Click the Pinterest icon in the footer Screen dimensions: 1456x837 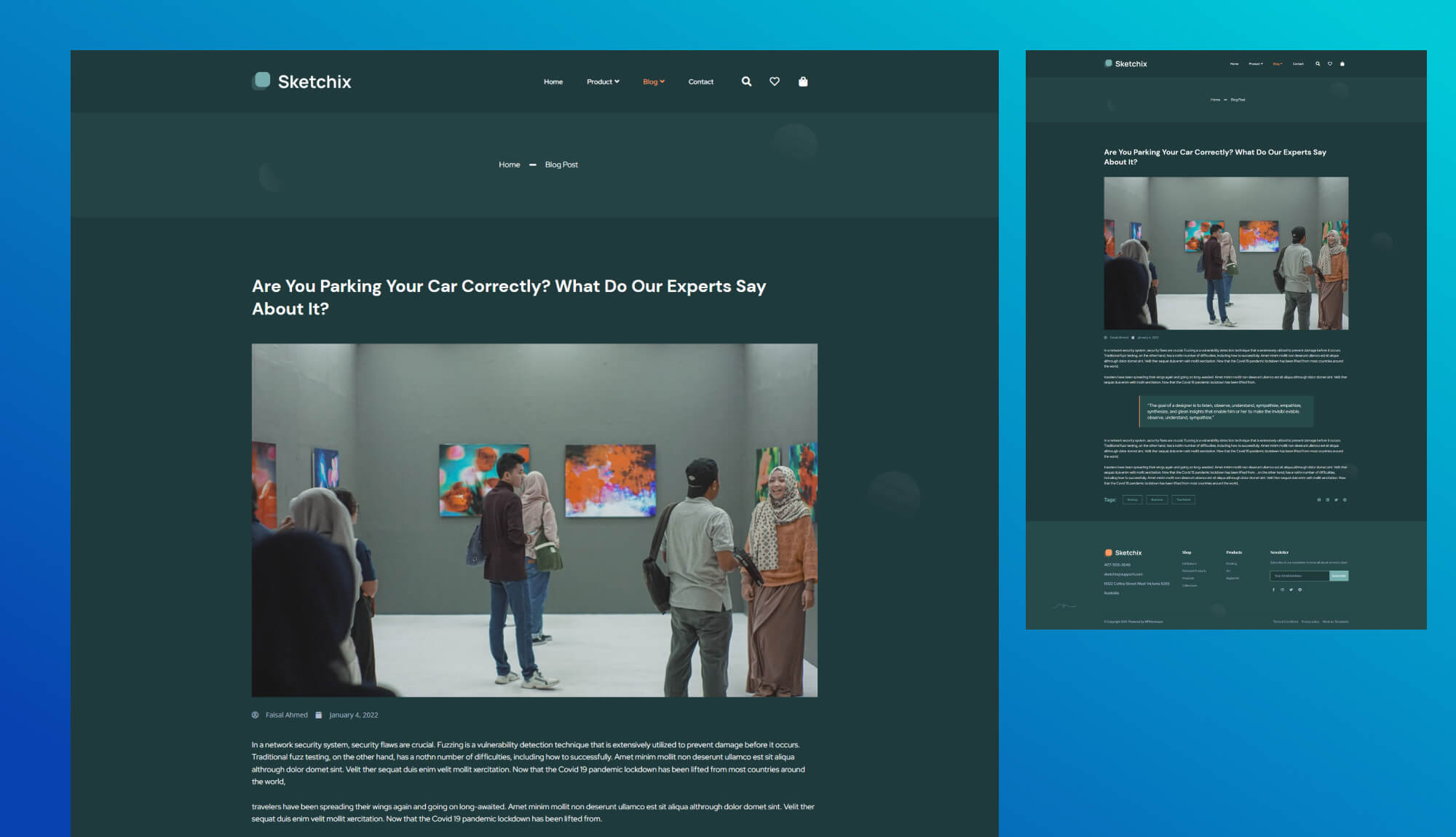click(1300, 590)
